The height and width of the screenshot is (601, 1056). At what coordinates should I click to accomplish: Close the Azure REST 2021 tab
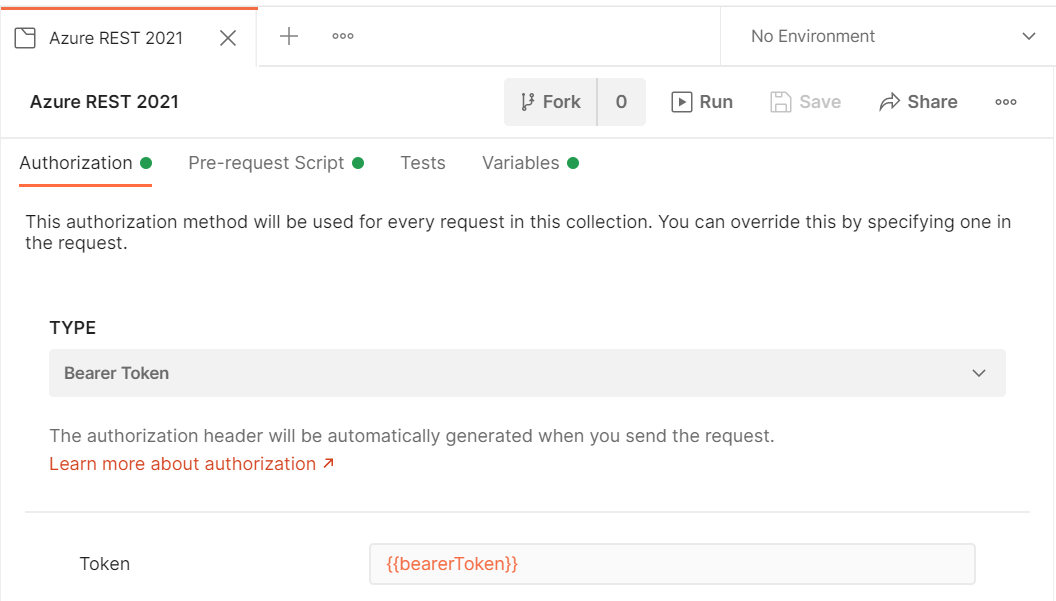[227, 37]
